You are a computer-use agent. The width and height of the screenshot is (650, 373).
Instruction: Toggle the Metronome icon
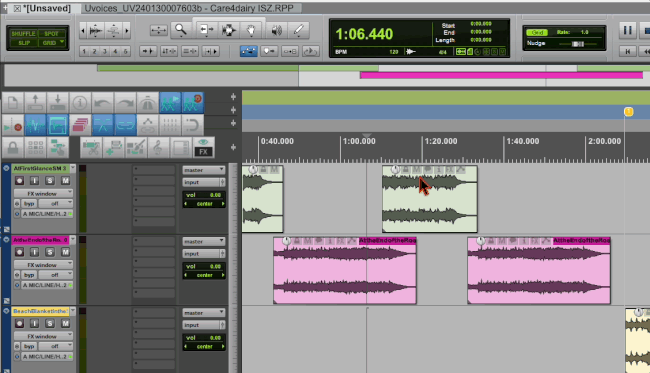point(147,102)
